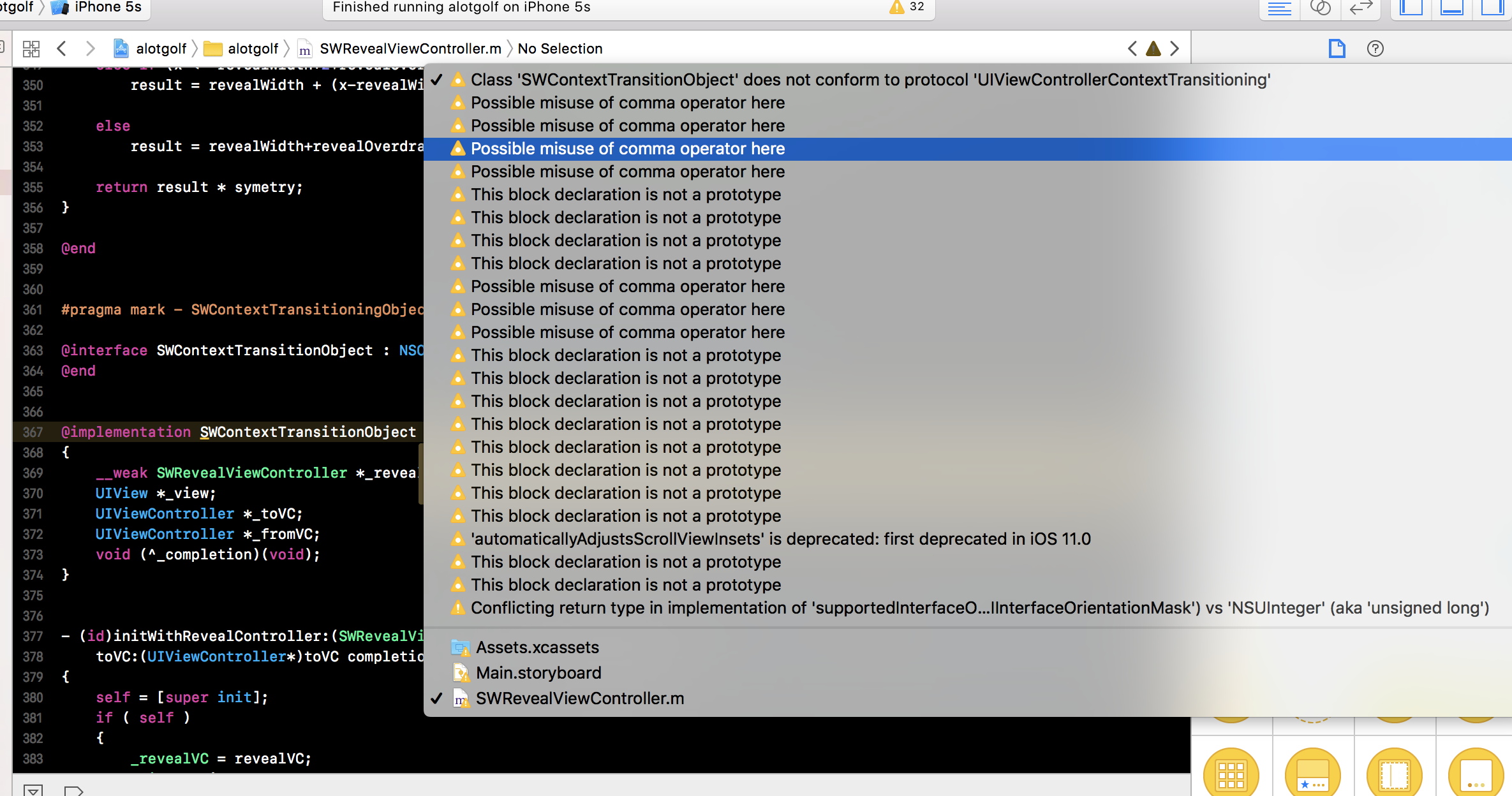
Task: Click line number 355 in the gutter
Action: point(33,187)
